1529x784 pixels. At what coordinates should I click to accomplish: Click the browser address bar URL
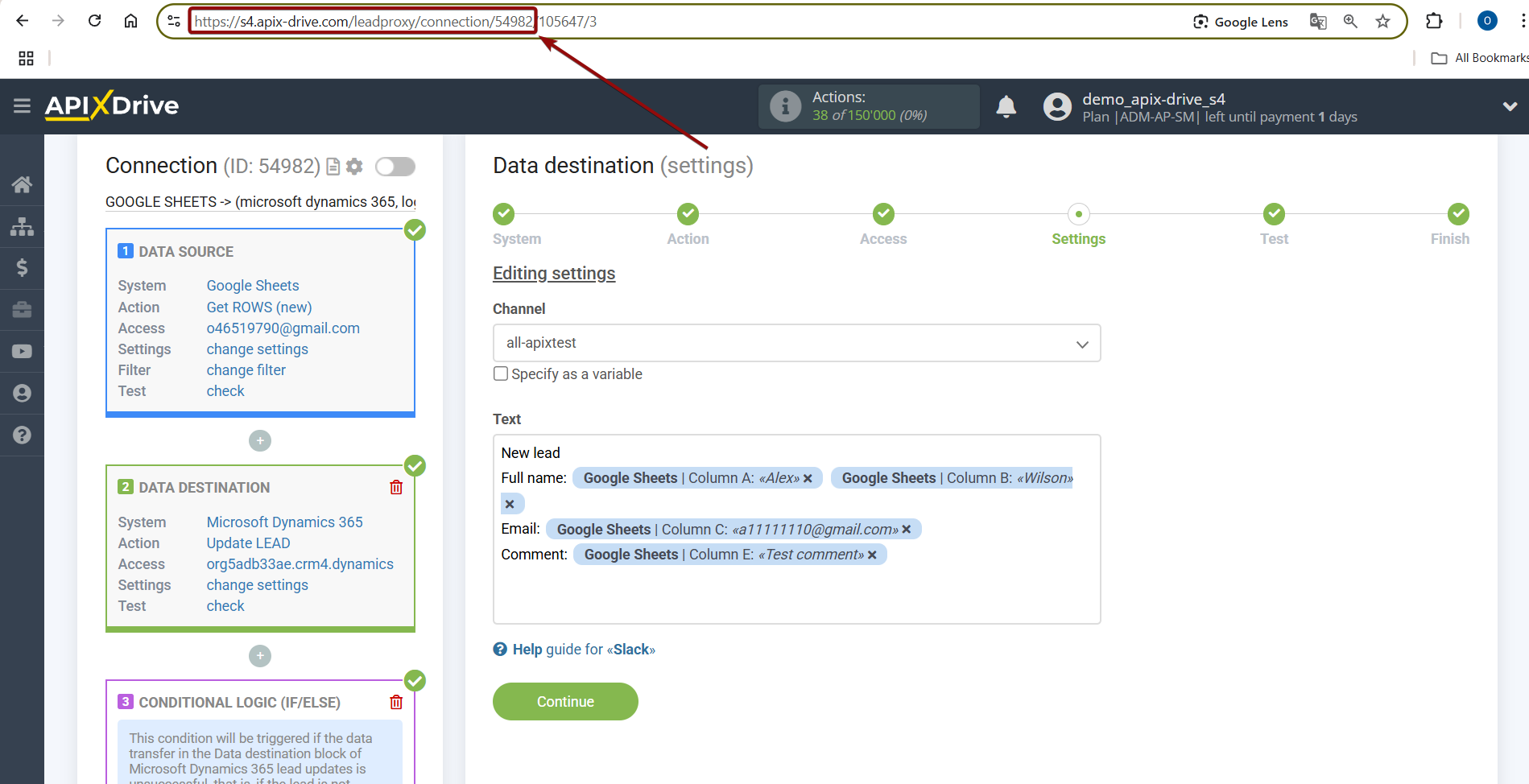(x=395, y=22)
